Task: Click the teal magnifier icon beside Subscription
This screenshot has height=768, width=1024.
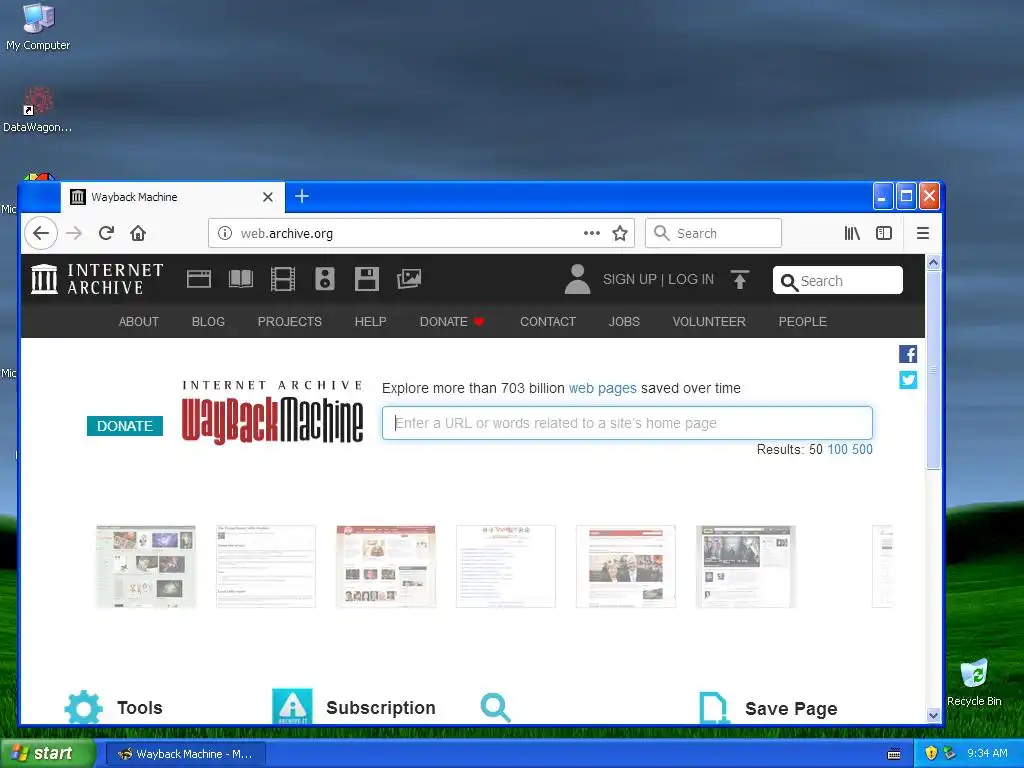Action: 495,708
